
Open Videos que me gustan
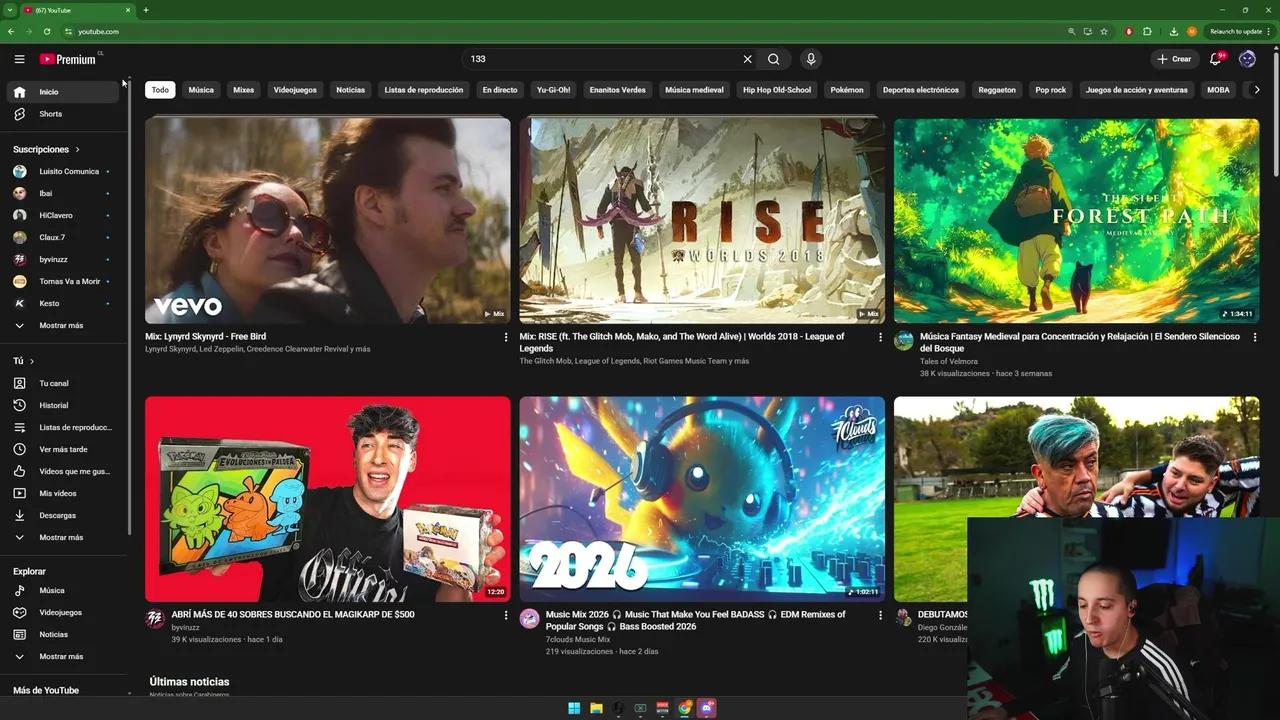coord(65,471)
